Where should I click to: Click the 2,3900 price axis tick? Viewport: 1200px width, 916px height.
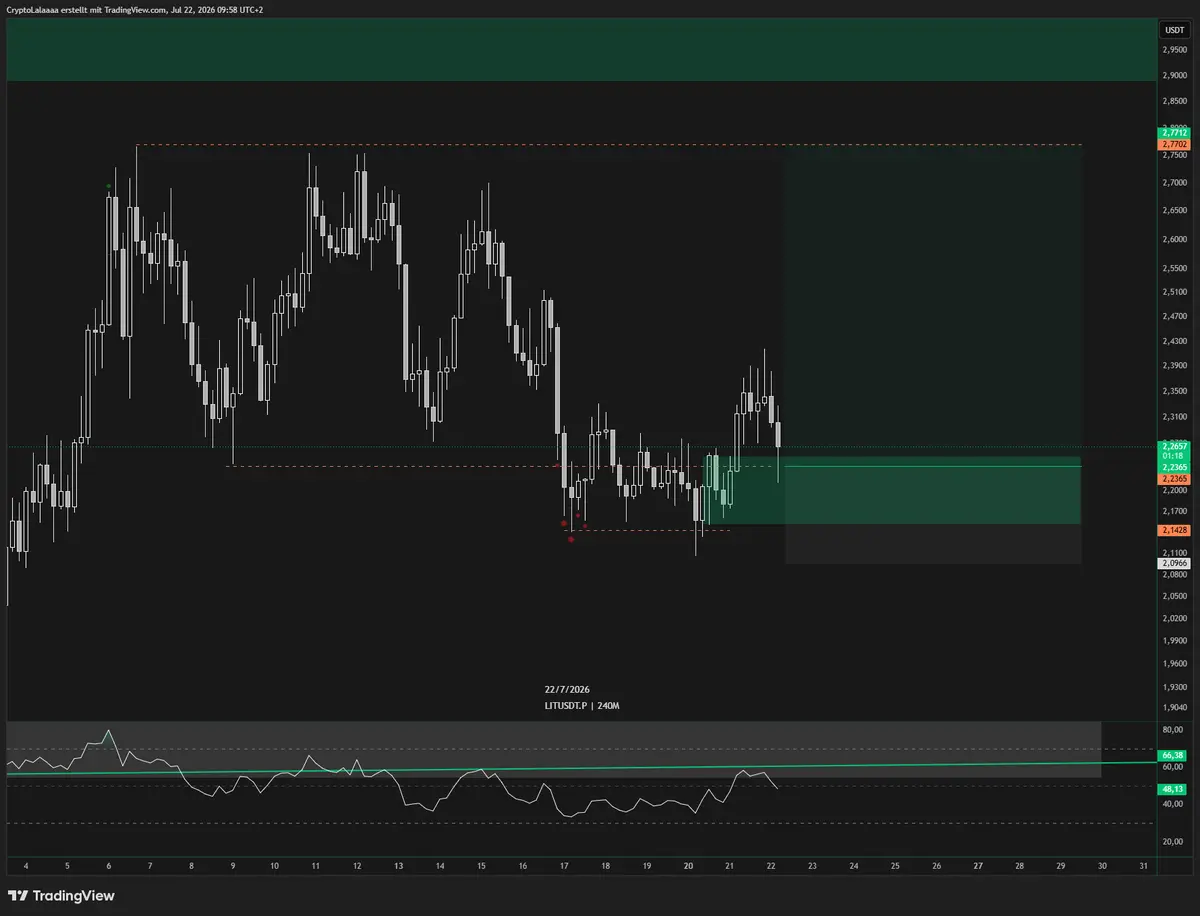click(1174, 366)
